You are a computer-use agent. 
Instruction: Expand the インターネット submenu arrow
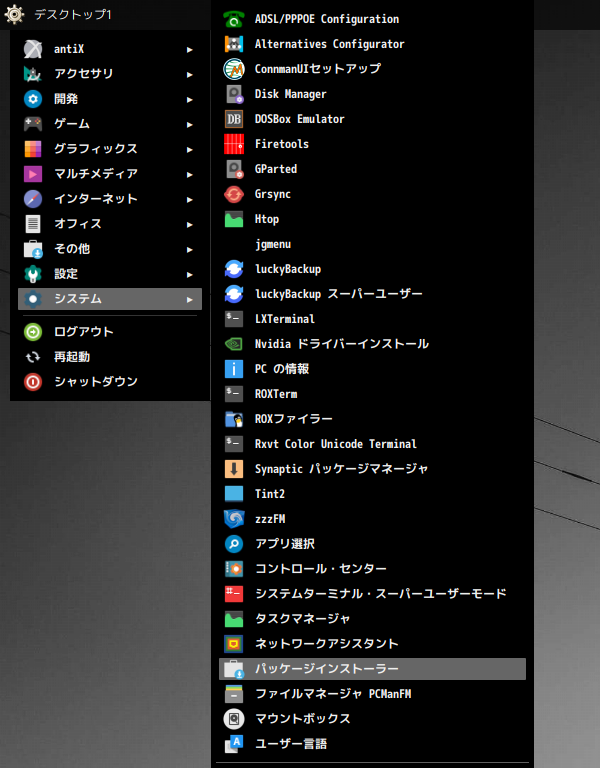pos(190,199)
